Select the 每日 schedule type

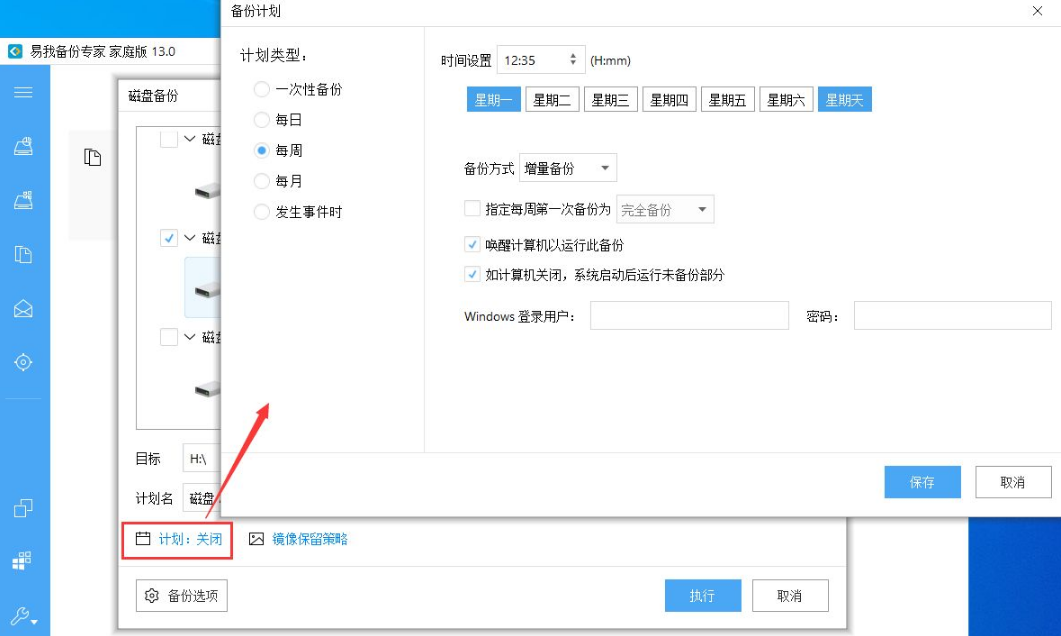click(x=261, y=120)
